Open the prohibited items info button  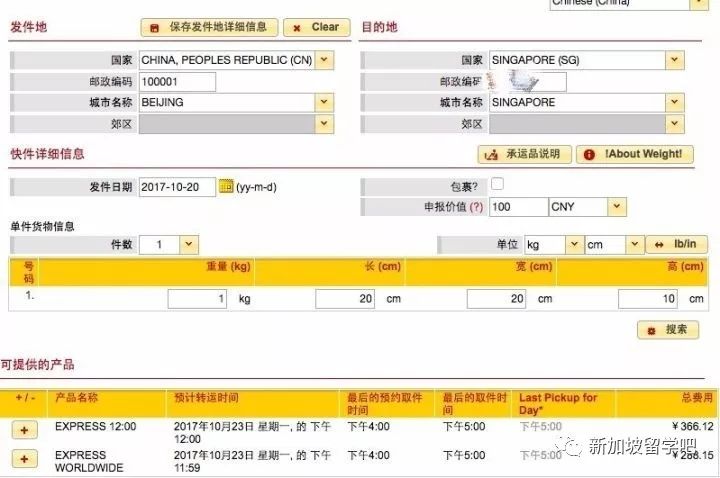[524, 154]
